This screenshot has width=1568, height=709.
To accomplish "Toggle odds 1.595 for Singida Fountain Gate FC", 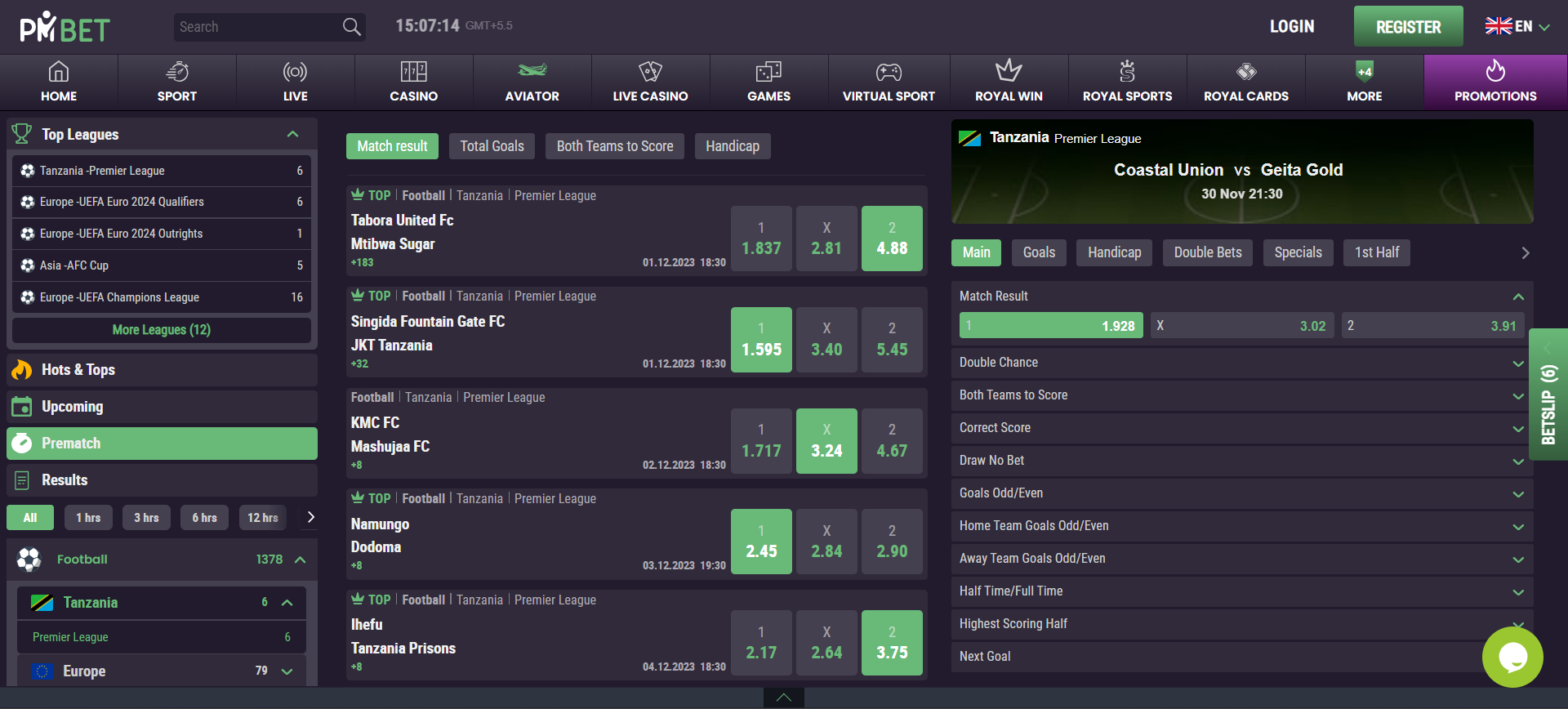I will point(761,340).
